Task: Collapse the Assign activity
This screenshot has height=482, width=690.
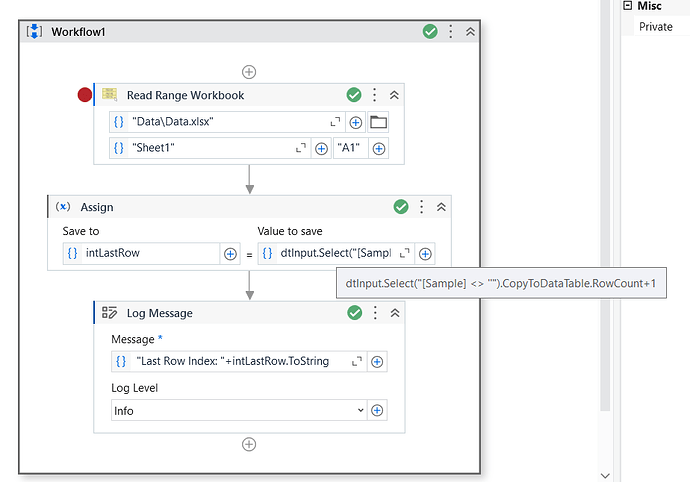Action: point(441,207)
